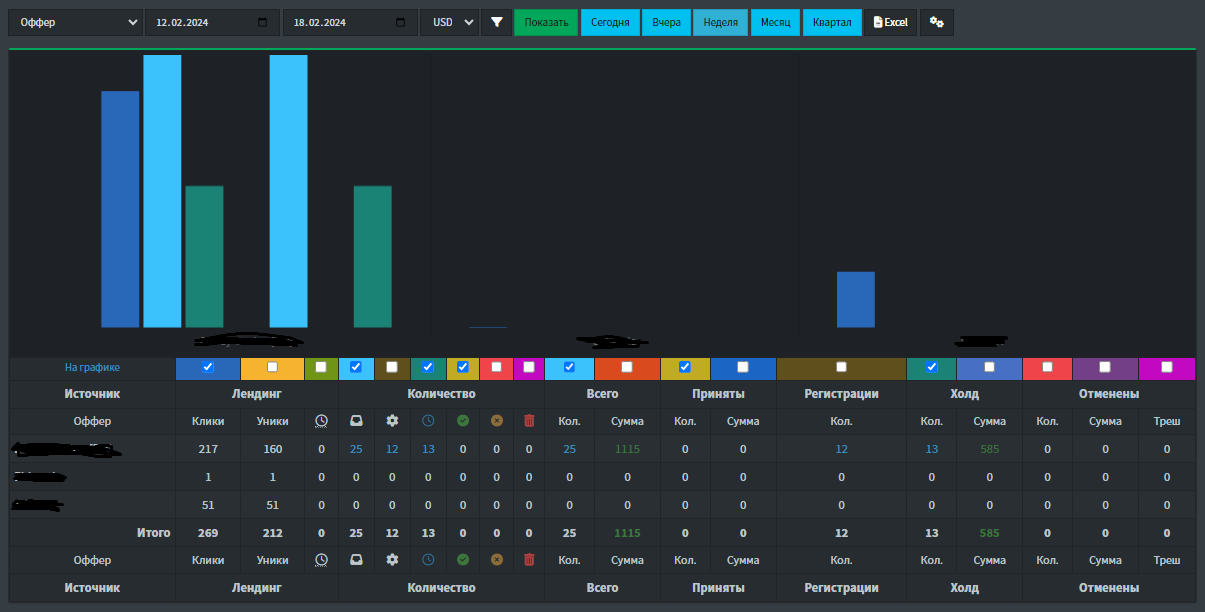This screenshot has width=1205, height=612.
Task: Click green checkmark icon in top header row
Action: click(462, 421)
